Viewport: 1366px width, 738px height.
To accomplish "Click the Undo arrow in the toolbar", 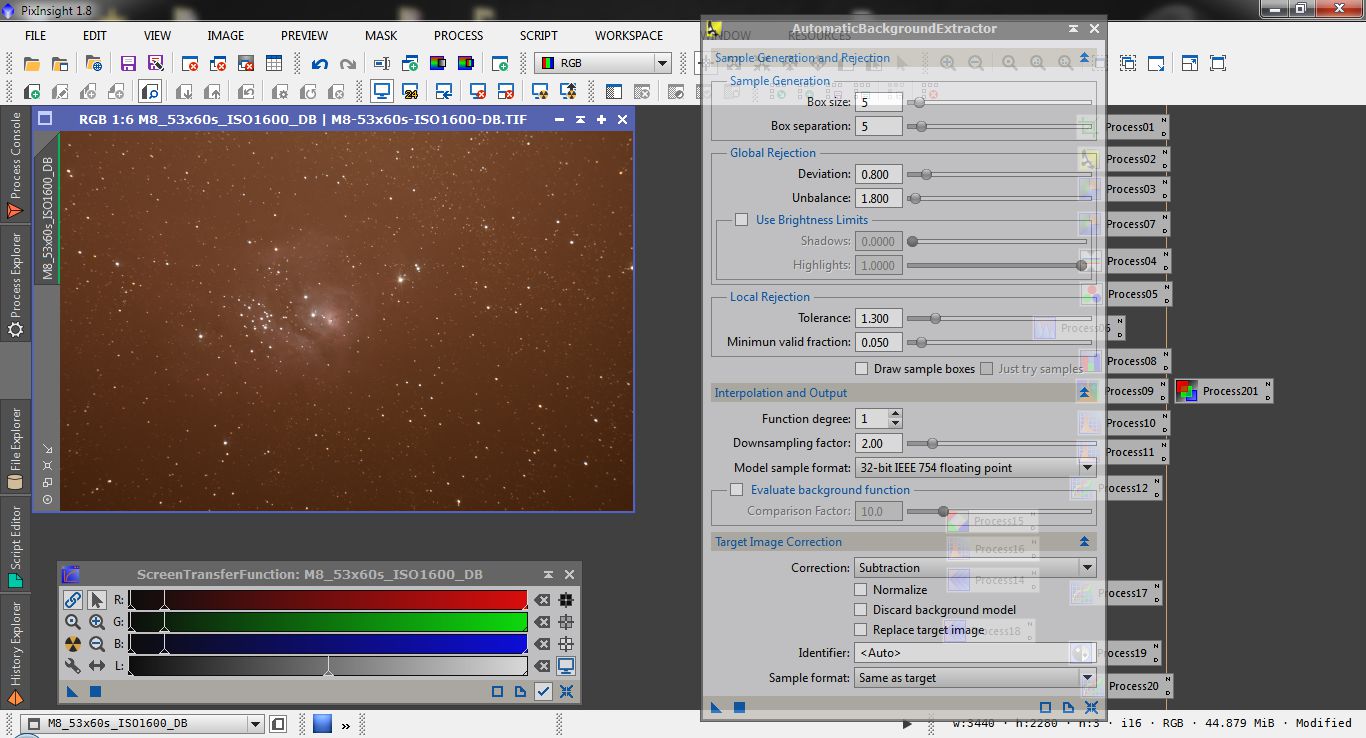I will click(x=319, y=64).
